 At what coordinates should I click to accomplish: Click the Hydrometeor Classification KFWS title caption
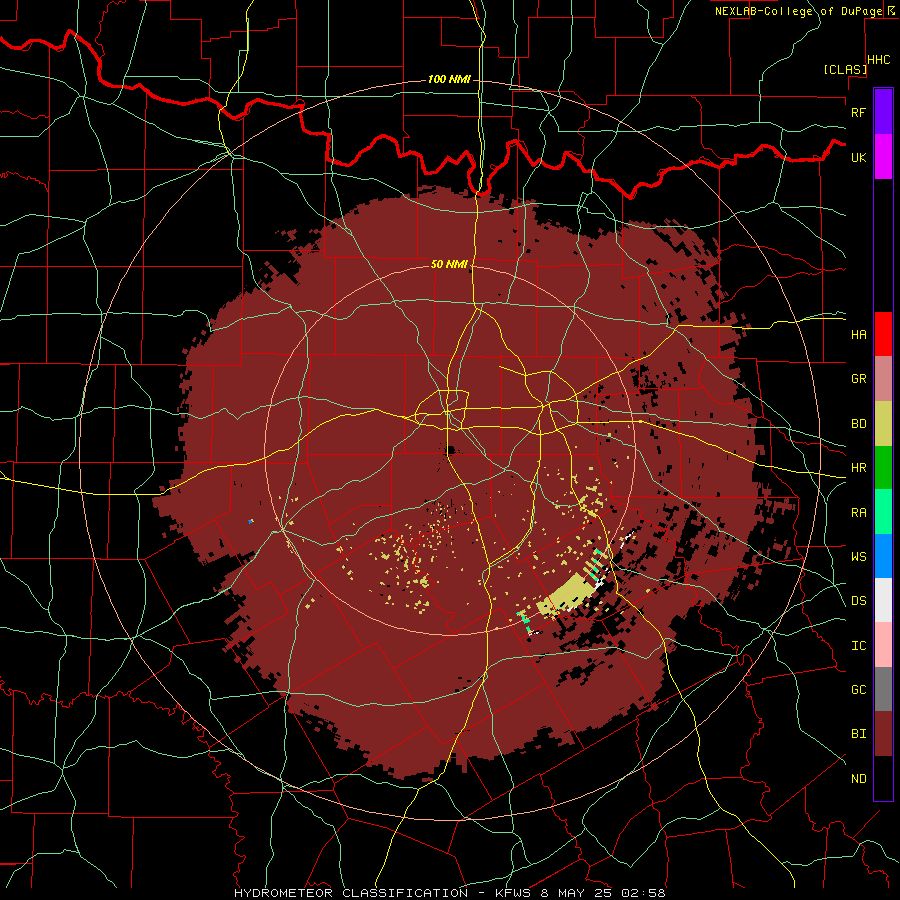(x=449, y=893)
